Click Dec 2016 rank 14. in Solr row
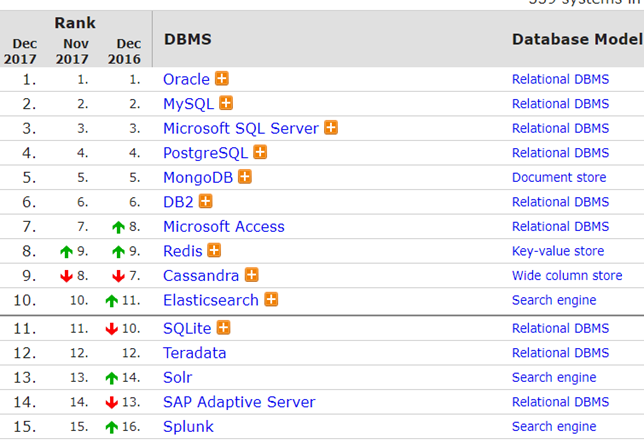This screenshot has height=440, width=644. click(x=131, y=378)
